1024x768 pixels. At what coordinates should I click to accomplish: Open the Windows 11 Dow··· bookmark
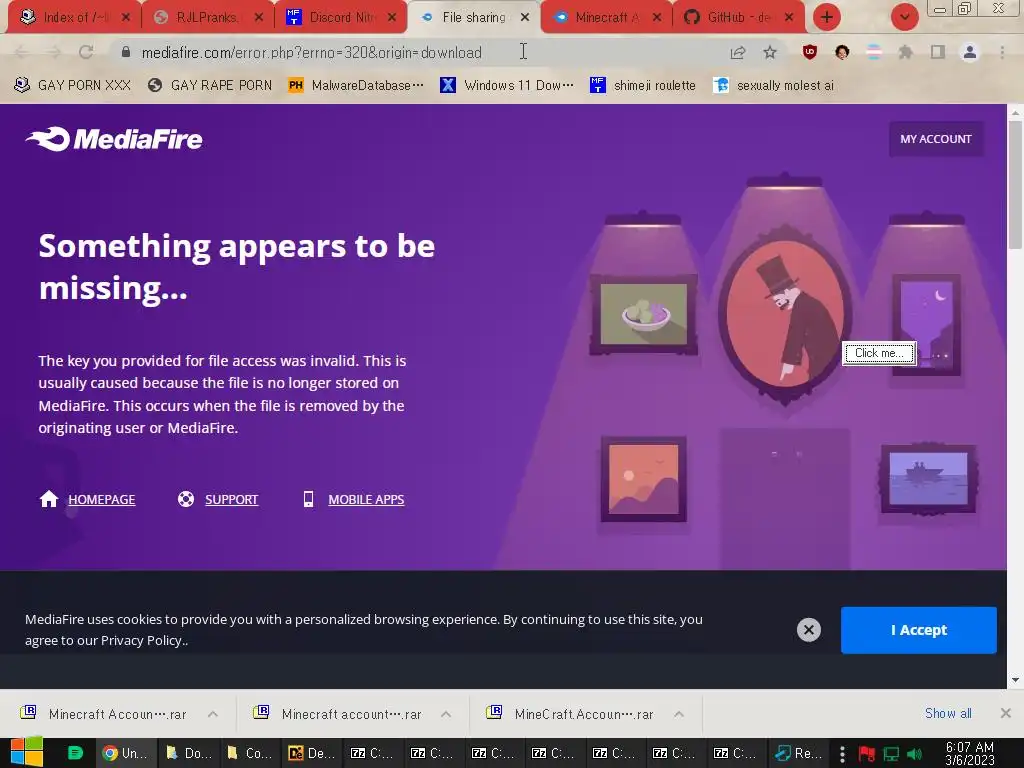(507, 85)
